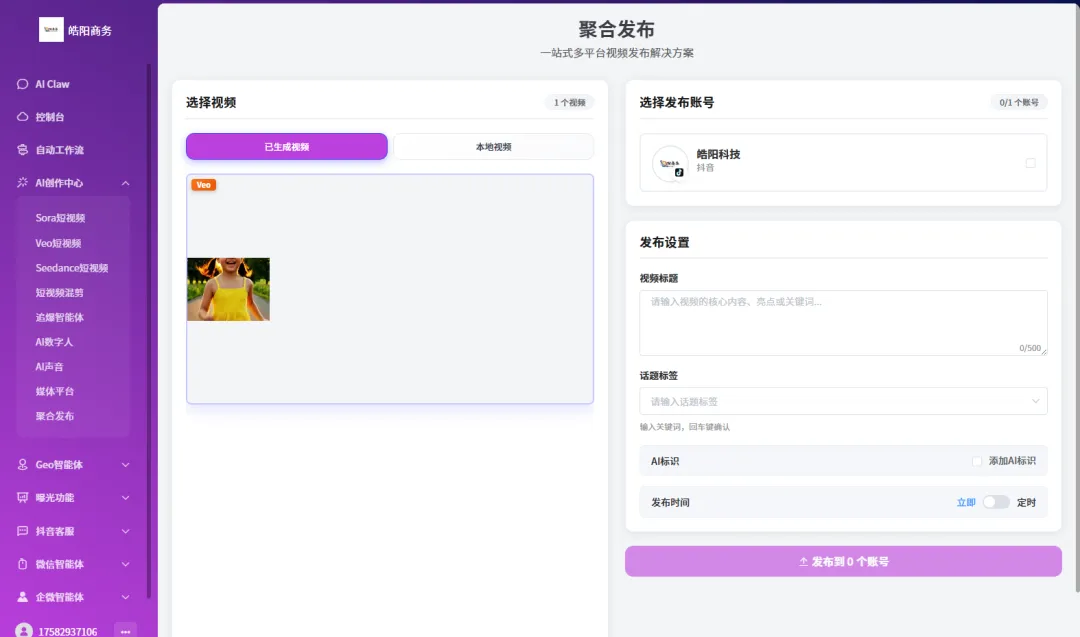Select the Veo video thumbnail
This screenshot has width=1080, height=637.
(x=228, y=289)
